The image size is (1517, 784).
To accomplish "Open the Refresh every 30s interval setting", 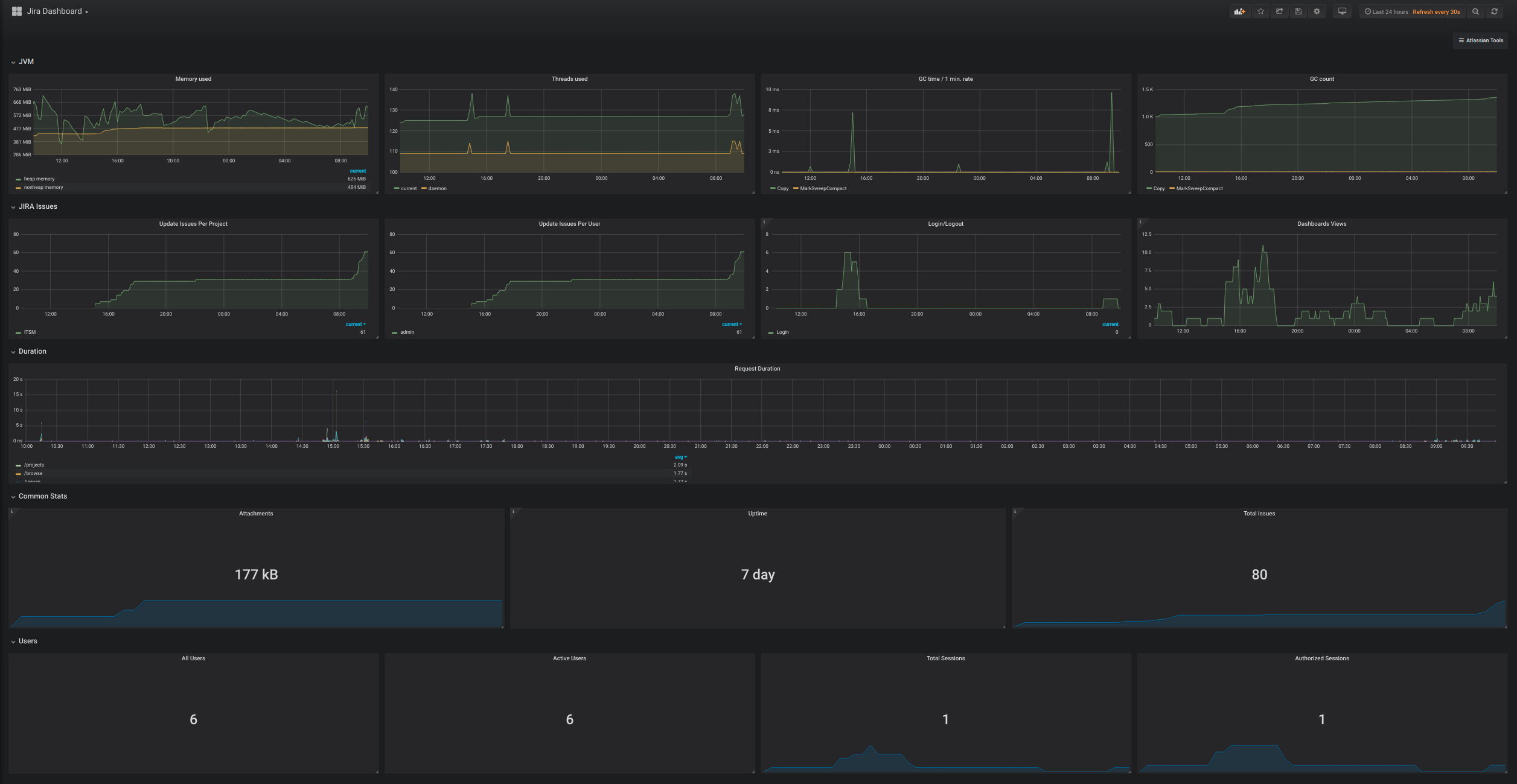I will tap(1436, 12).
